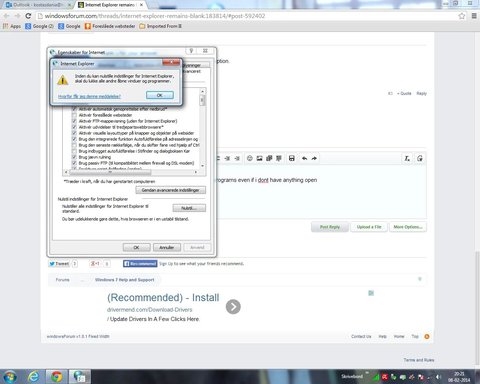Open the Apps bookmark shortcut
This screenshot has width=480, height=384.
[x=12, y=26]
